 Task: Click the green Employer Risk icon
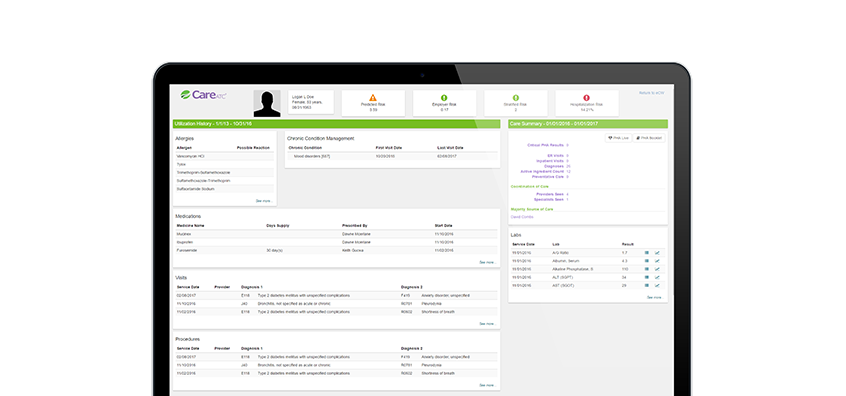click(444, 98)
